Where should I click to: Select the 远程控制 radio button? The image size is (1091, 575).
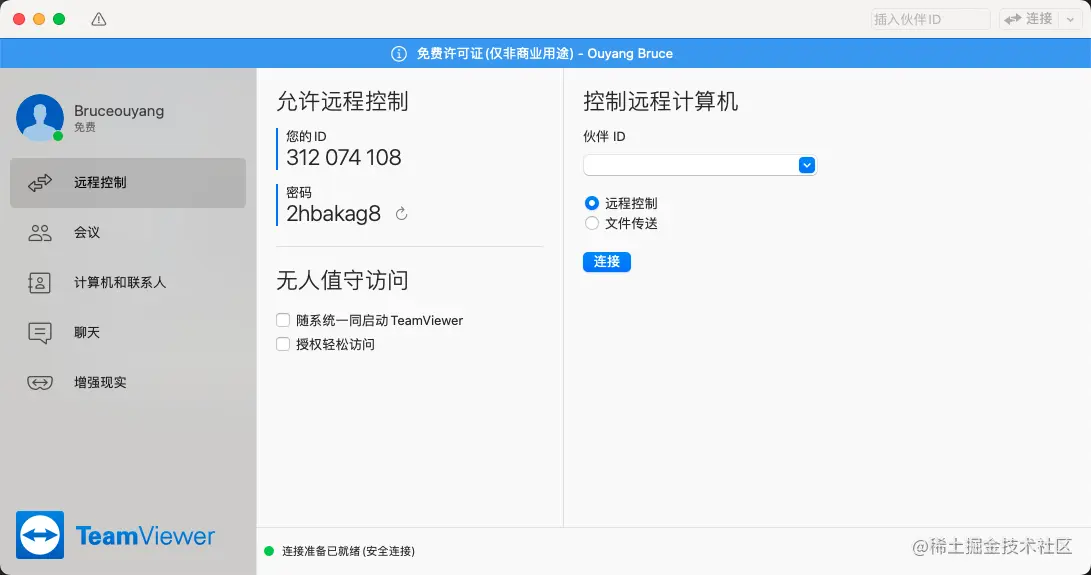coord(591,203)
